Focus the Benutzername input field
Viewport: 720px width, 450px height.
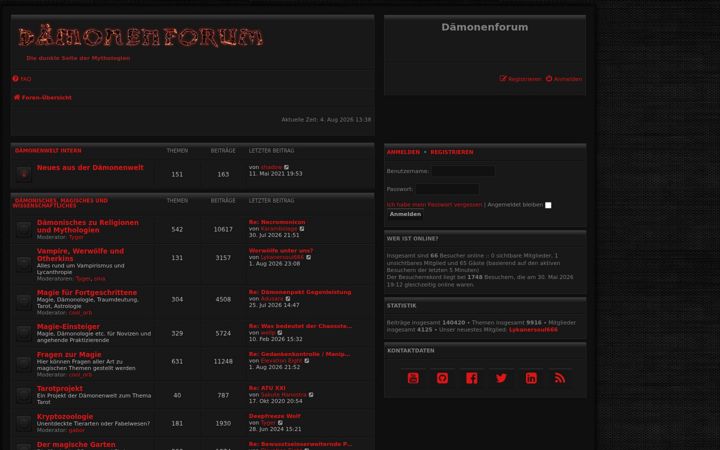point(463,171)
